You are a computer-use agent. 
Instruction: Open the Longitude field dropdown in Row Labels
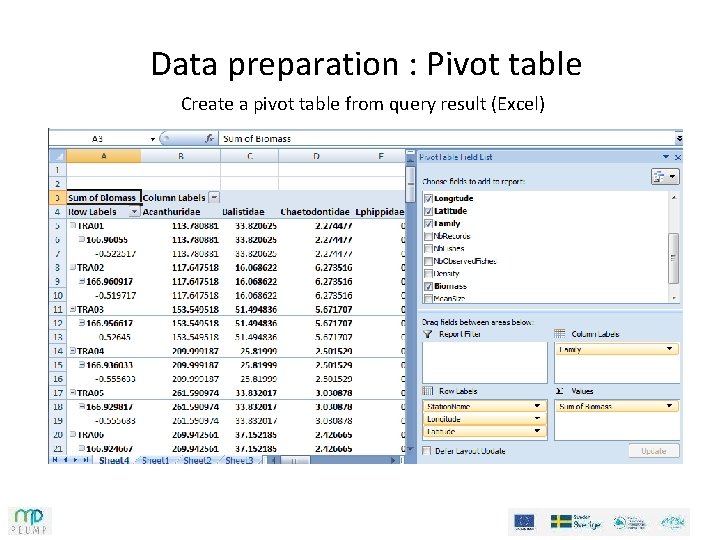coord(537,418)
